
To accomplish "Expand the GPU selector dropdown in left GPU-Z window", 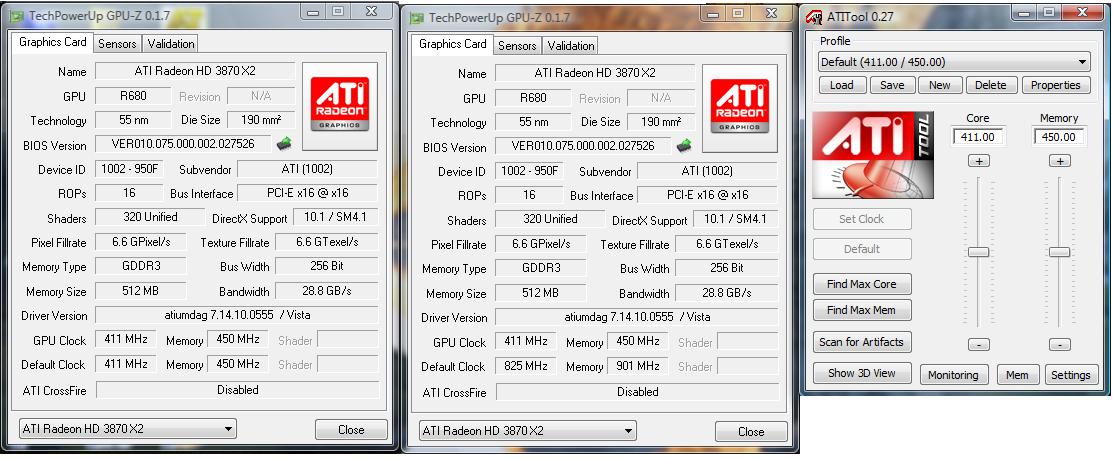I will (128, 428).
